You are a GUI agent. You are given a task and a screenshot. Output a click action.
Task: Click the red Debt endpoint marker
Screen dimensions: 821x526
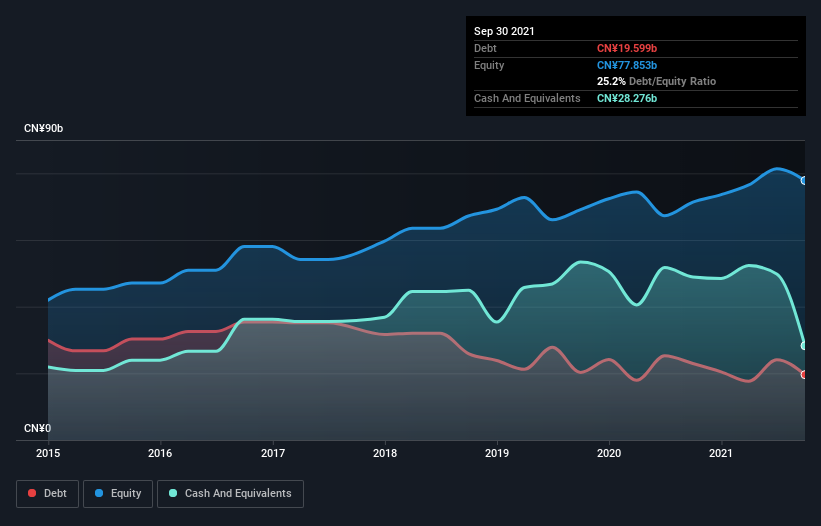pyautogui.click(x=804, y=375)
